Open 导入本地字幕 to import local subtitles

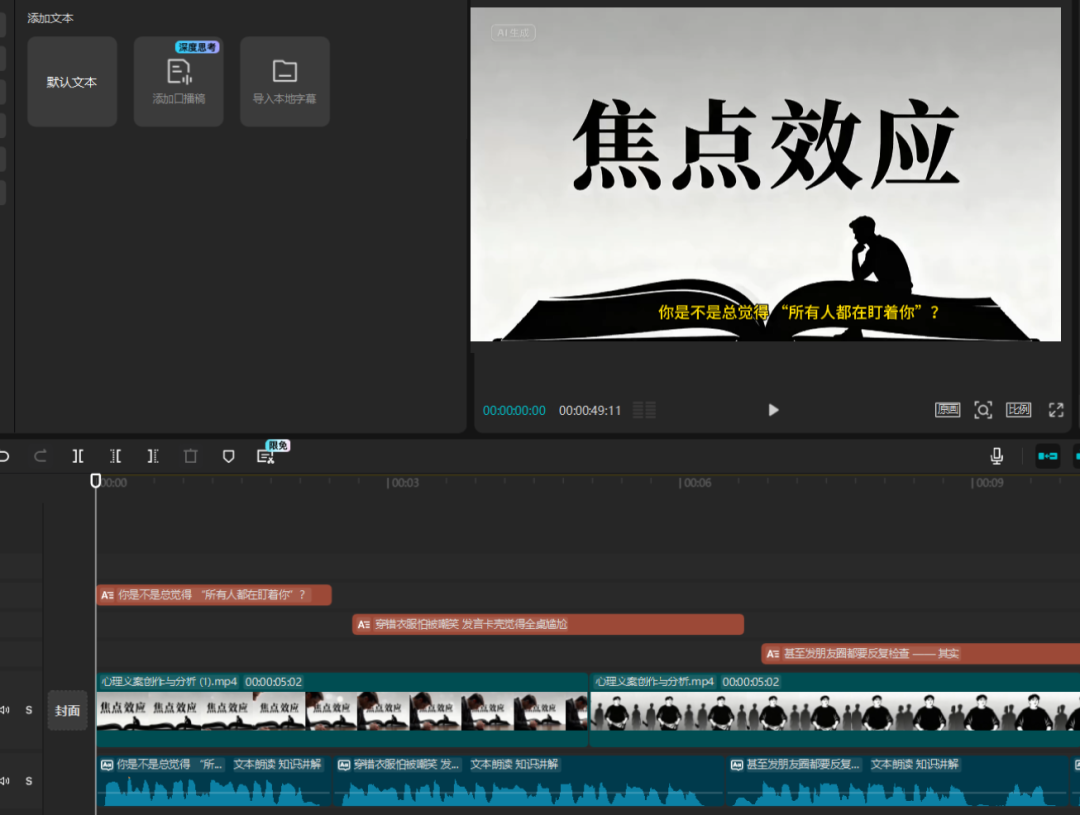[x=285, y=82]
